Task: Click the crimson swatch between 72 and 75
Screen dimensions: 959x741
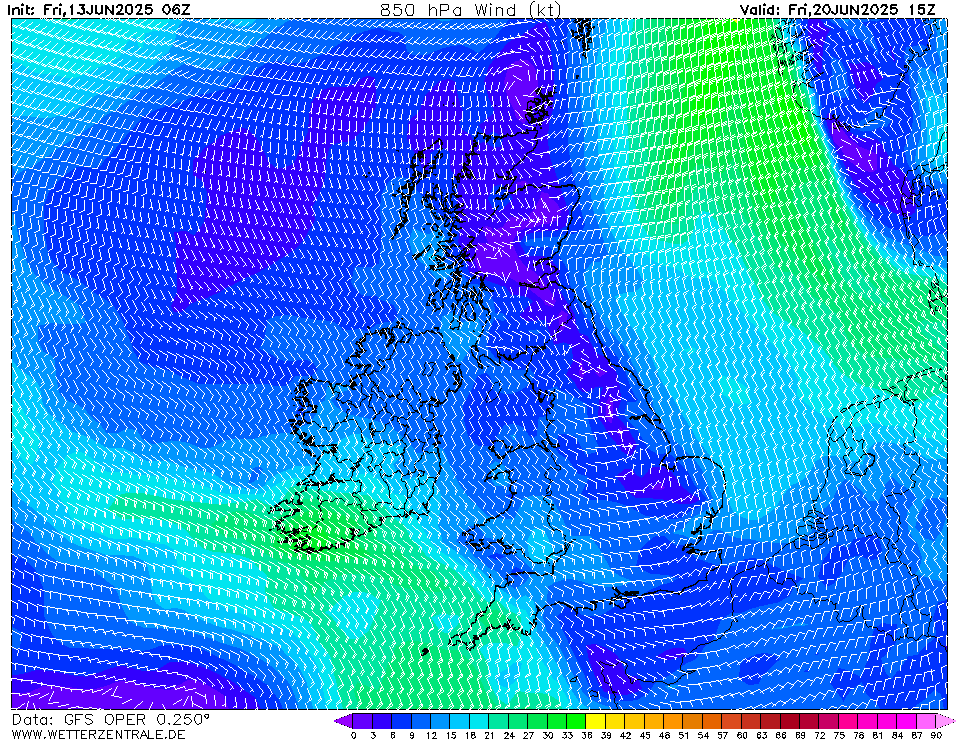Action: 829,721
